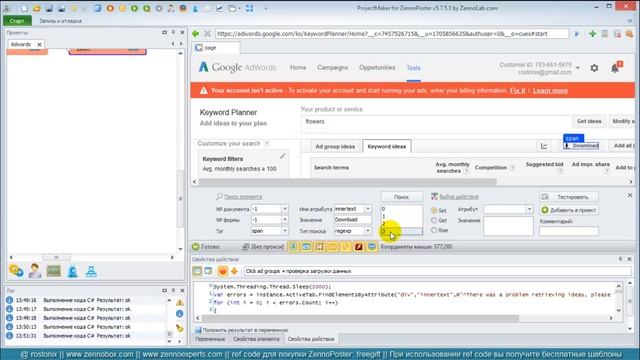Image resolution: width=640 pixels, height=360 pixels.
Task: Click the Learn more link in the alert
Action: coord(550,91)
